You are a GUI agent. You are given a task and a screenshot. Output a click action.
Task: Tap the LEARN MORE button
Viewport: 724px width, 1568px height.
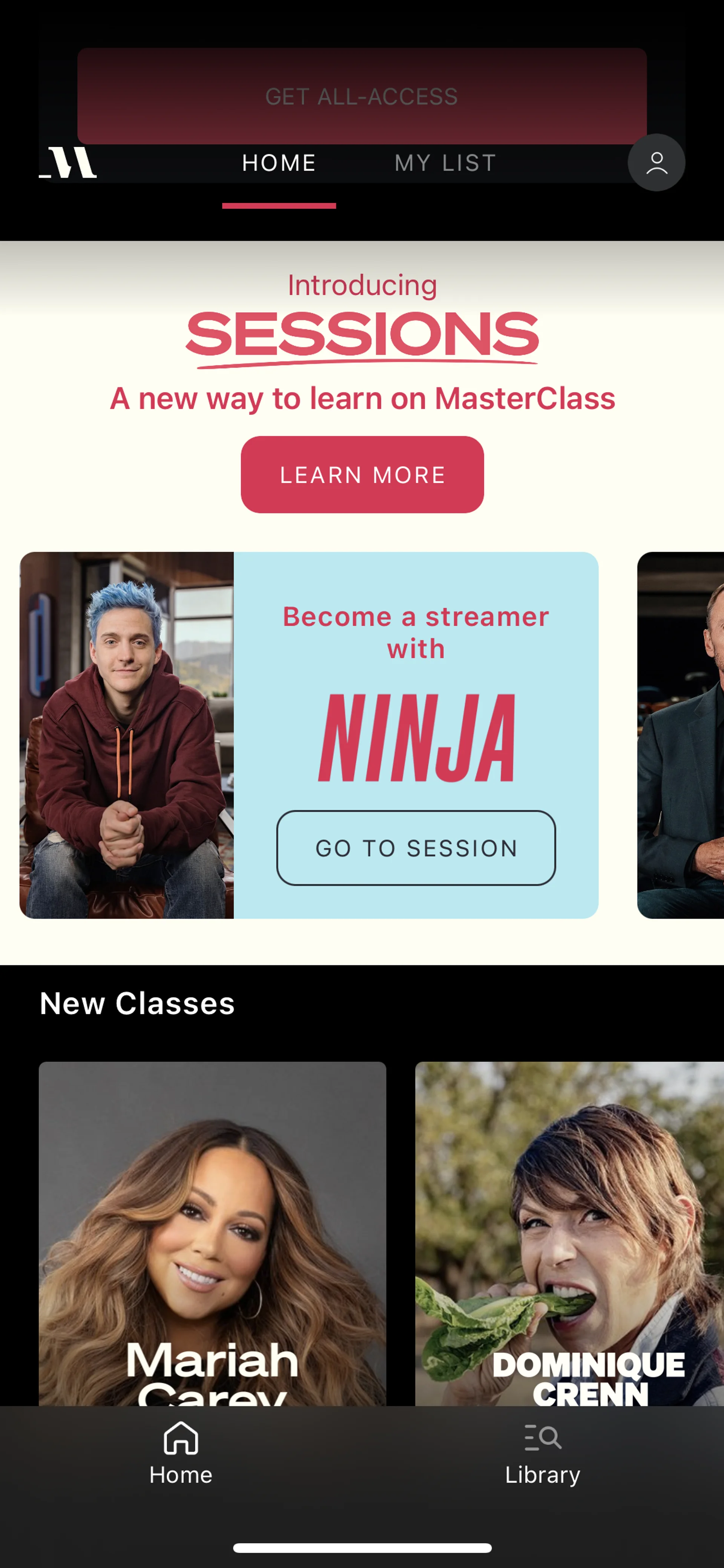[362, 474]
